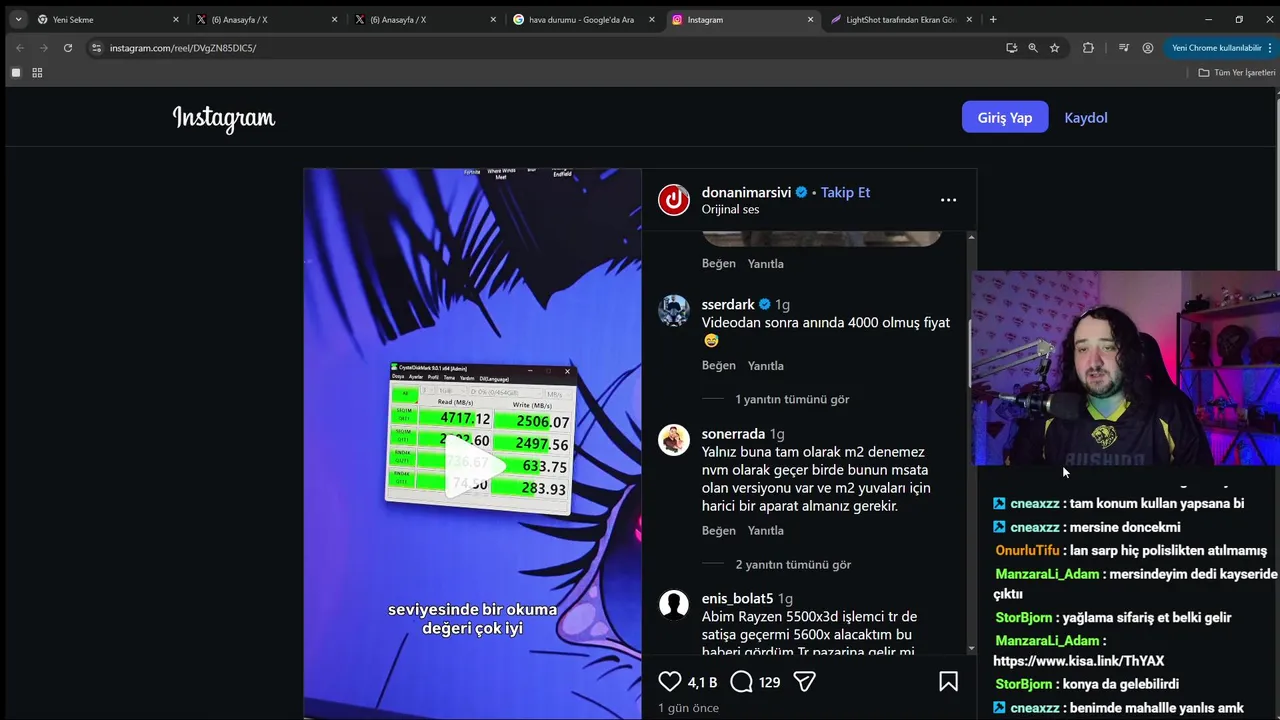This screenshot has width=1280, height=720.
Task: Open the three-dots more options menu
Action: tap(948, 200)
